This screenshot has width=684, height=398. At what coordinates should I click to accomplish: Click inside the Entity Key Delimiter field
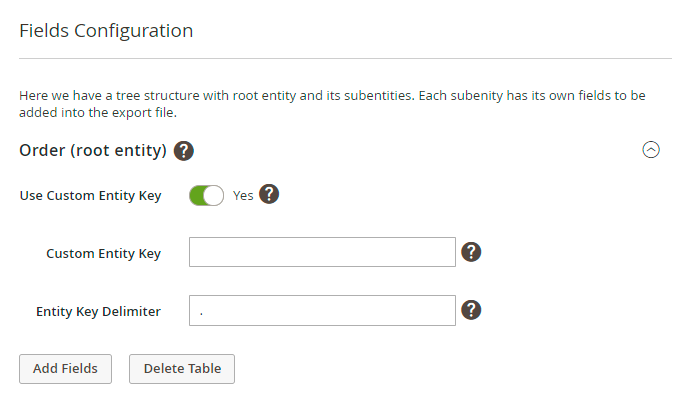click(x=322, y=310)
